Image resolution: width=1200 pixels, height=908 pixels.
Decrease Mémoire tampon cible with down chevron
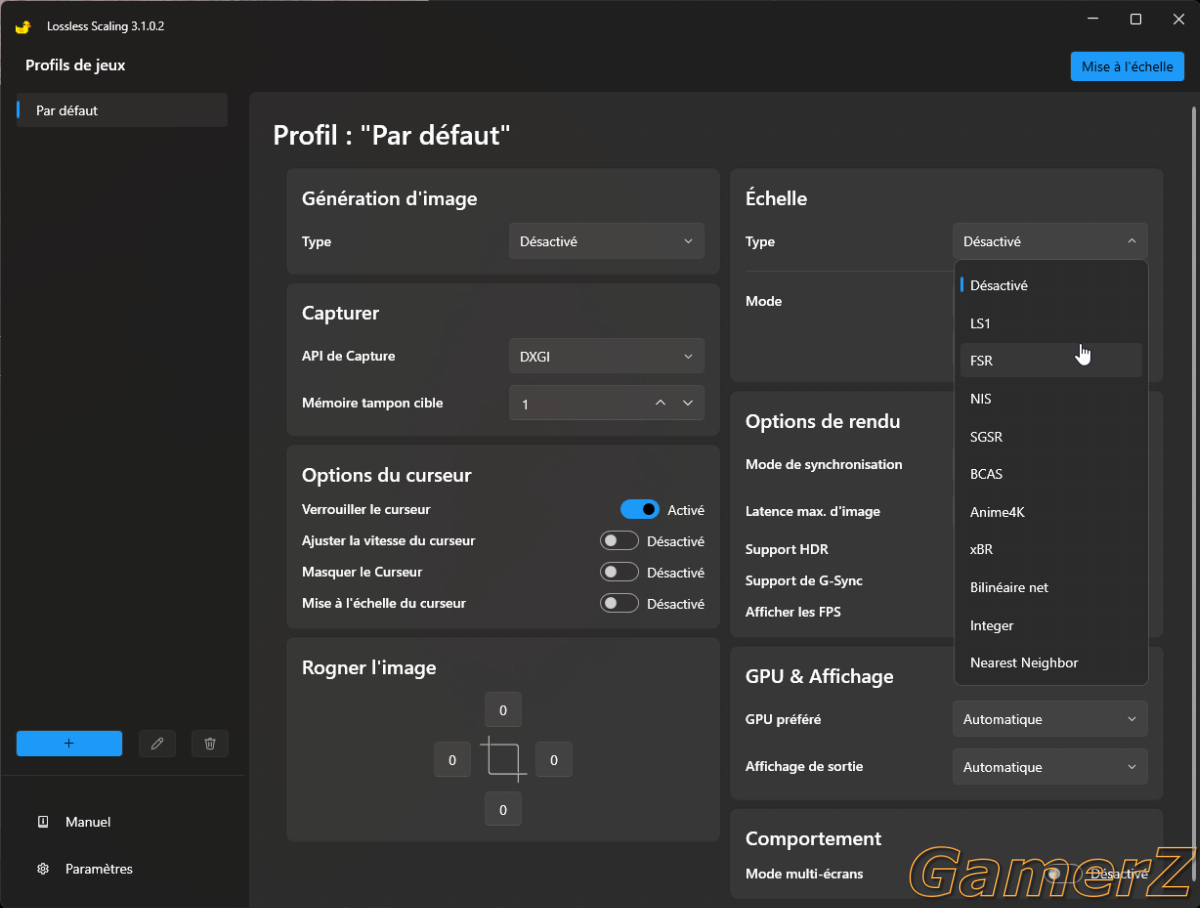[x=688, y=403]
